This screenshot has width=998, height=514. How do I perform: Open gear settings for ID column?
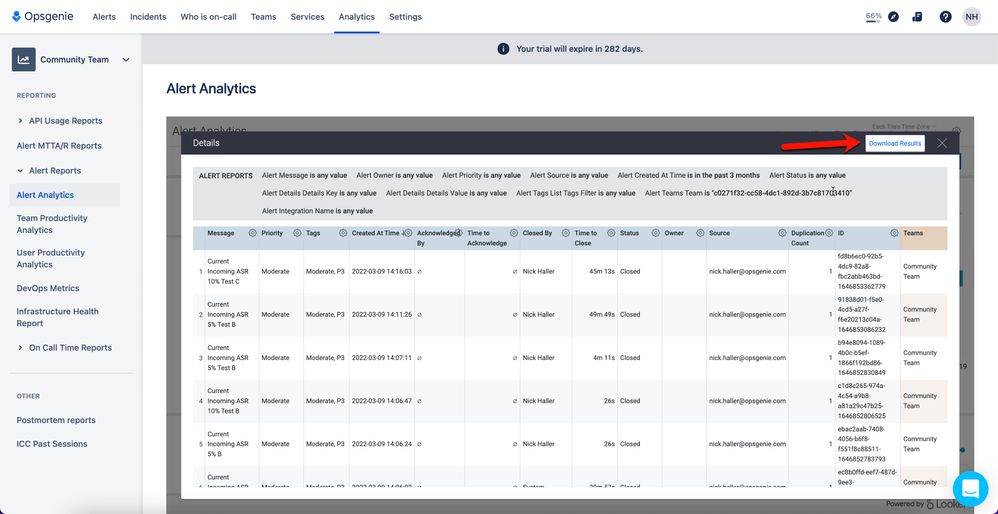[894, 233]
